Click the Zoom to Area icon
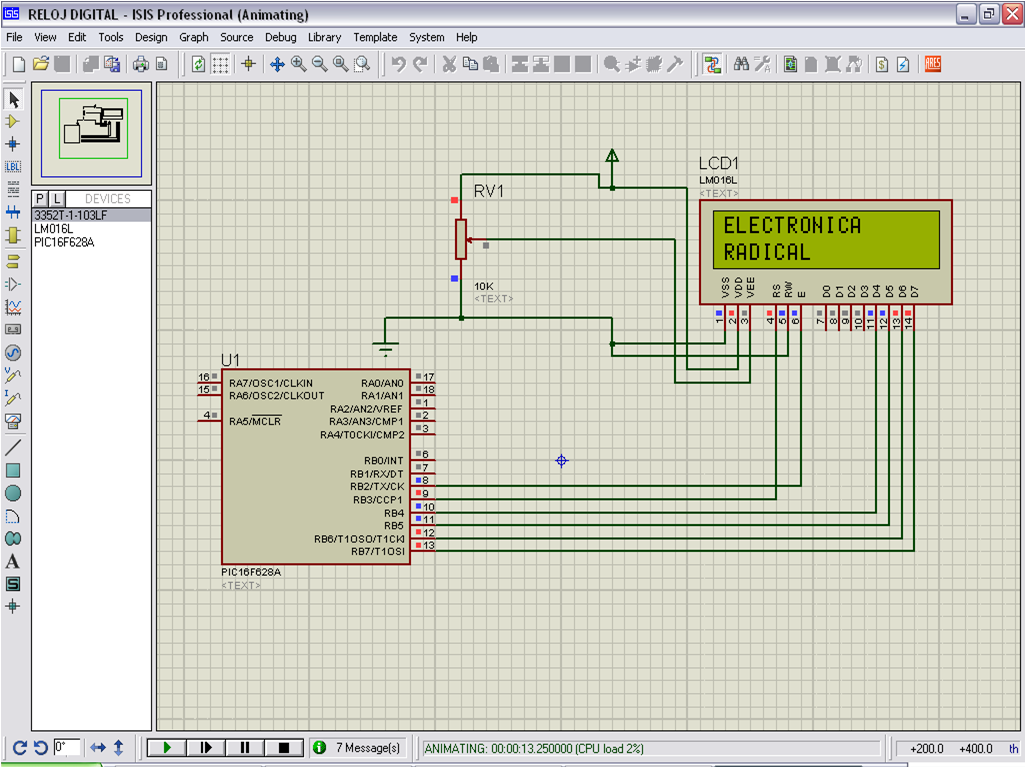 tap(362, 64)
